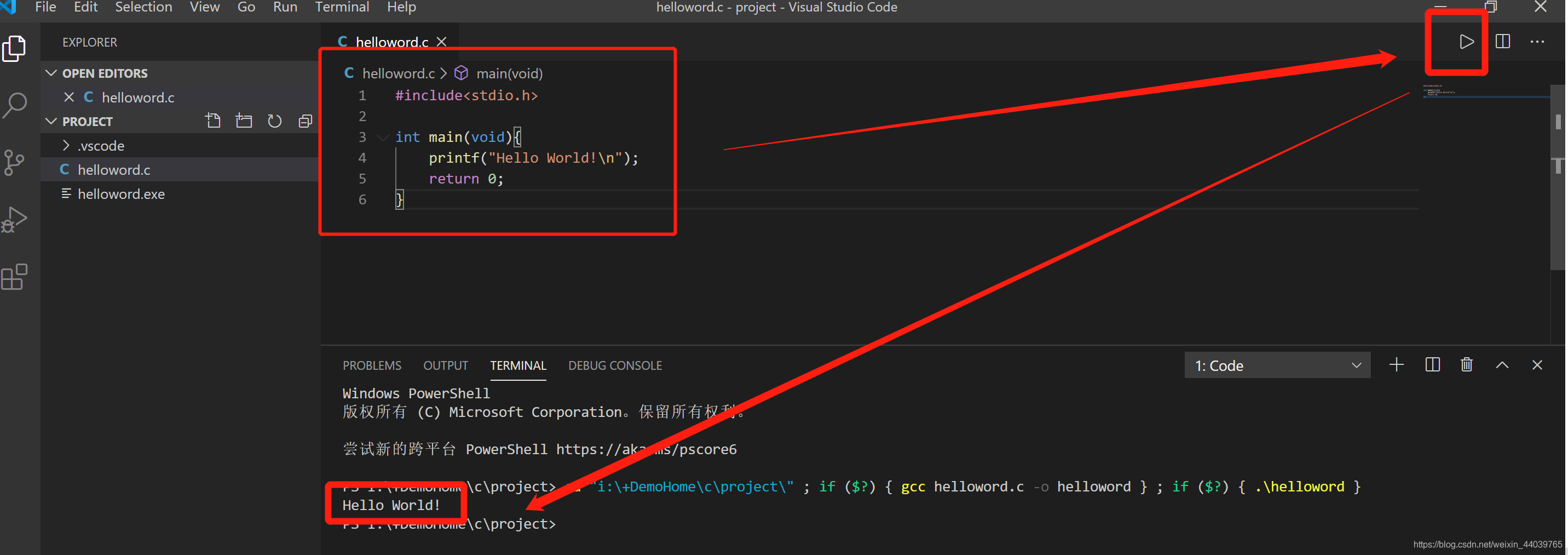
Task: Click line number 6 in the gutter
Action: (x=362, y=199)
